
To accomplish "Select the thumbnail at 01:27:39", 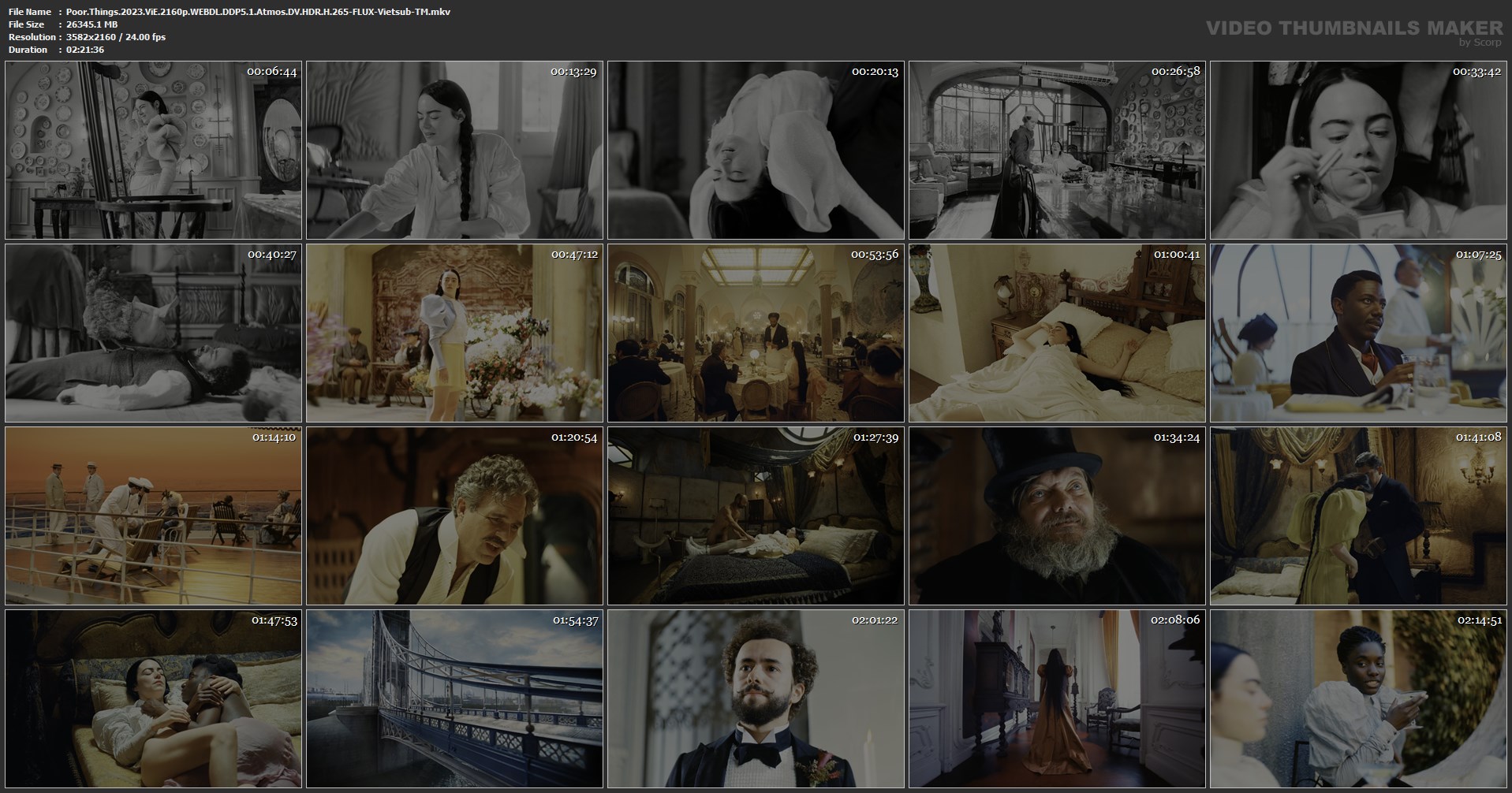I will coord(756,516).
